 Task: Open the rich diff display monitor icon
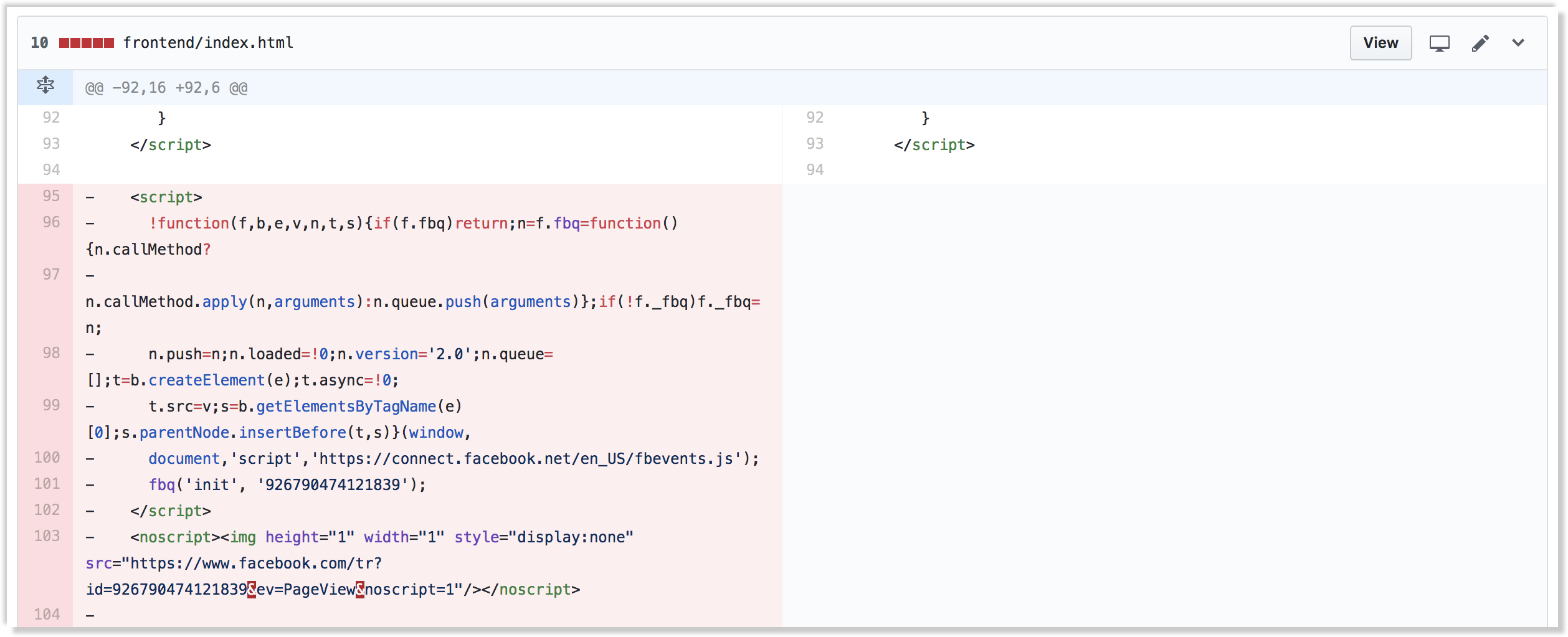(x=1439, y=43)
